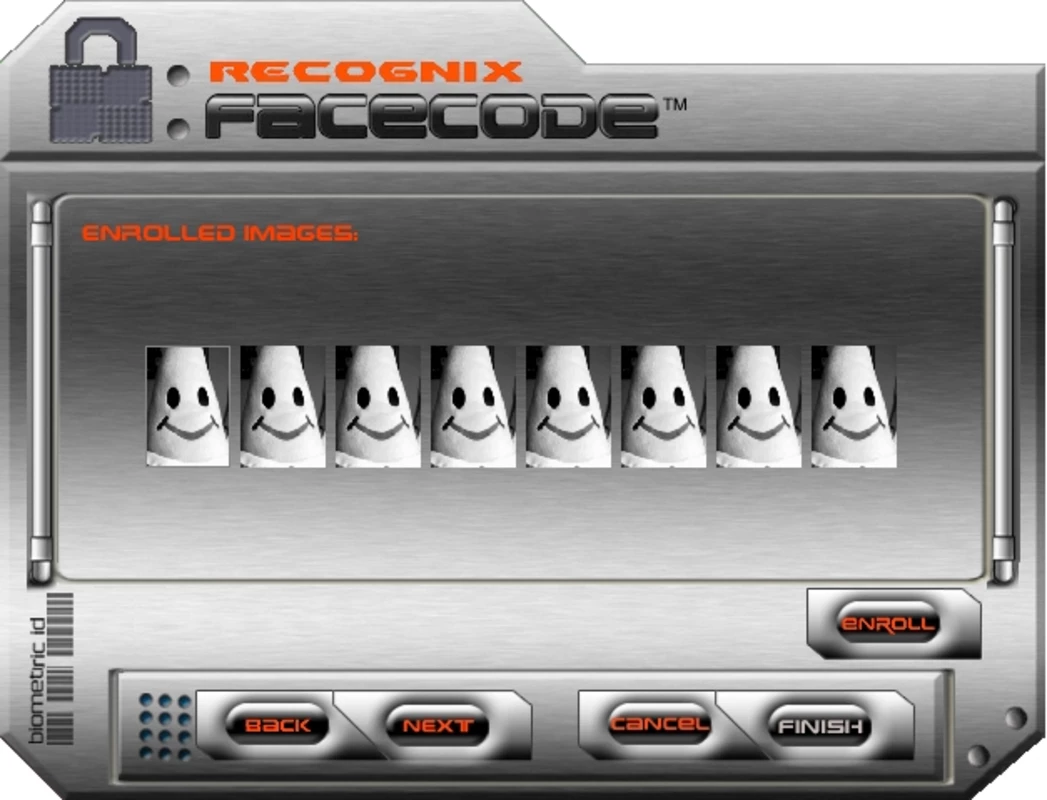
Task: Click the Enrolled Images label
Action: pos(220,233)
